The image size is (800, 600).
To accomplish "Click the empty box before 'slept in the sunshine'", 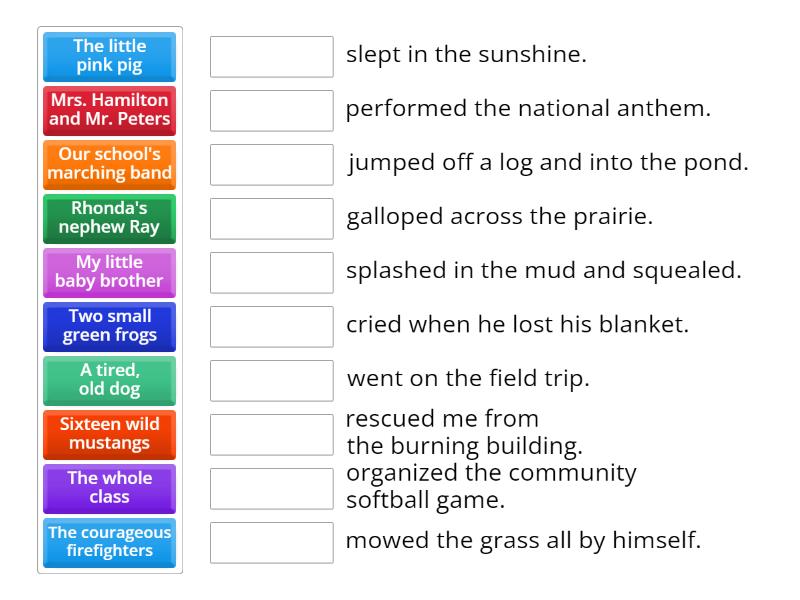I will pyautogui.click(x=272, y=57).
